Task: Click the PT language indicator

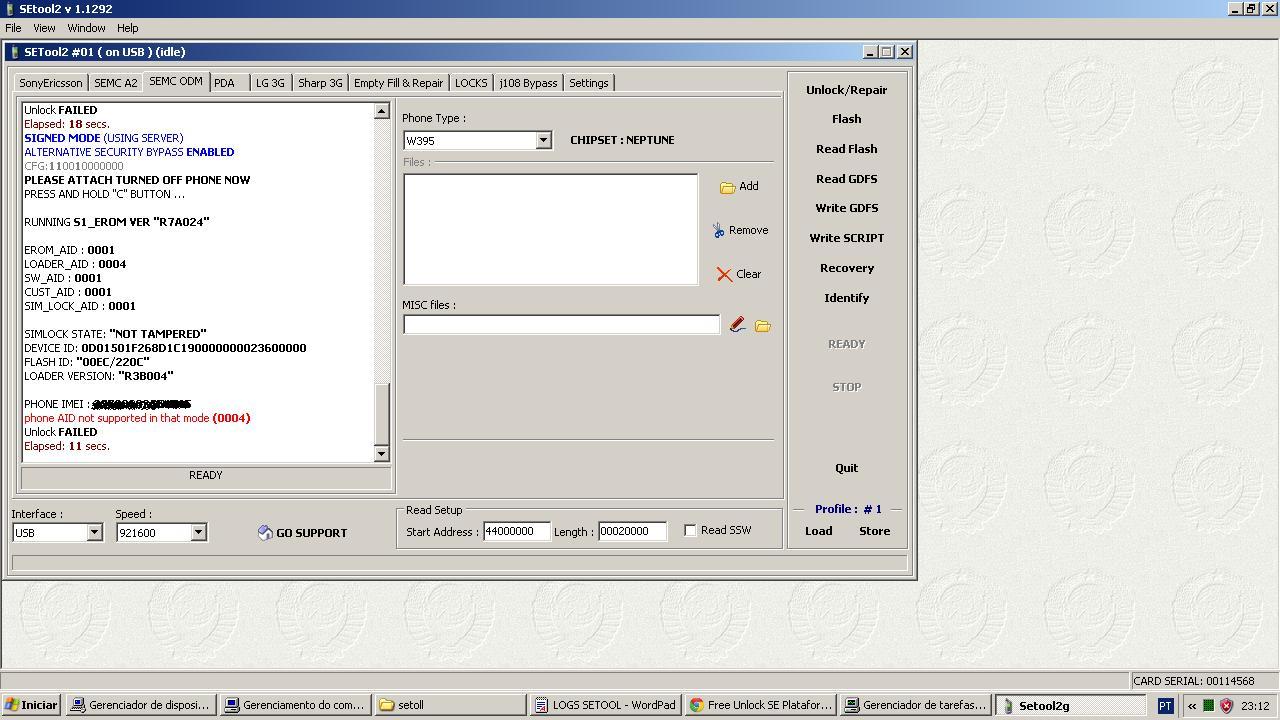Action: [x=1165, y=706]
